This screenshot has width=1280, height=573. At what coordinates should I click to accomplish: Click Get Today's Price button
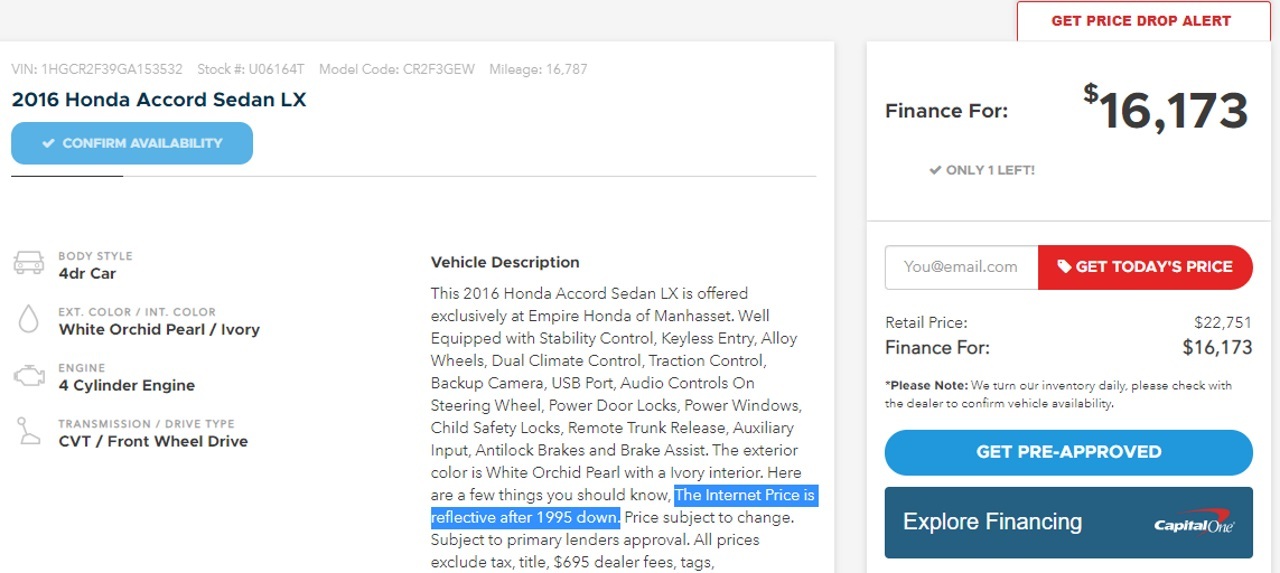(x=1145, y=267)
